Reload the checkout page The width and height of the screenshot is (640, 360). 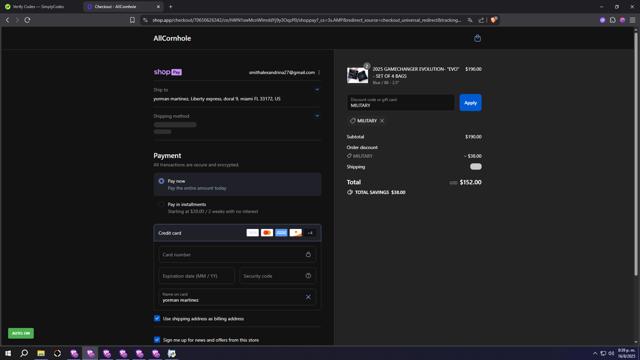[27, 20]
